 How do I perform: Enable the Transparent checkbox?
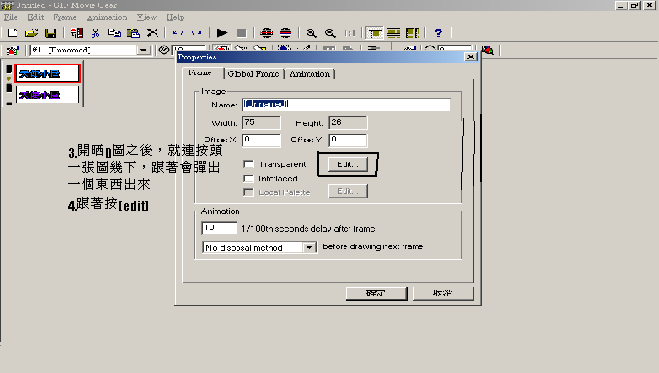tap(249, 164)
